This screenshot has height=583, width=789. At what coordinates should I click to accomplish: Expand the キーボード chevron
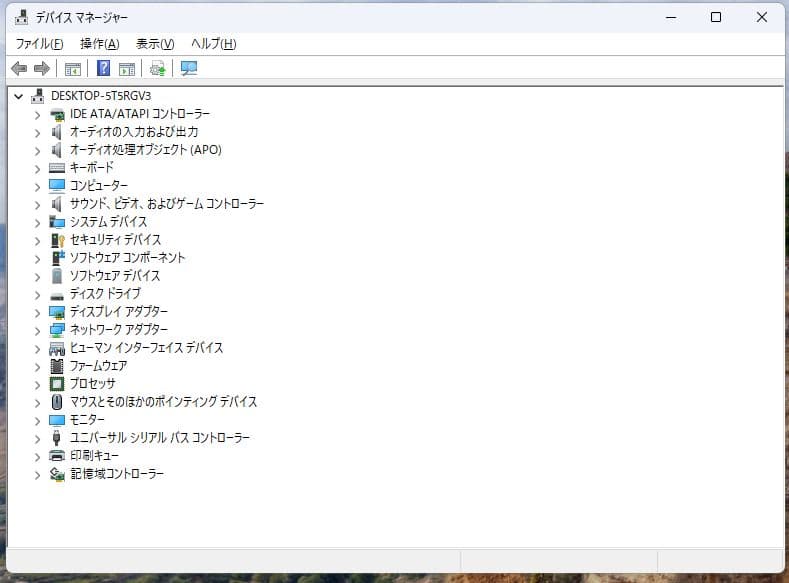pos(37,169)
